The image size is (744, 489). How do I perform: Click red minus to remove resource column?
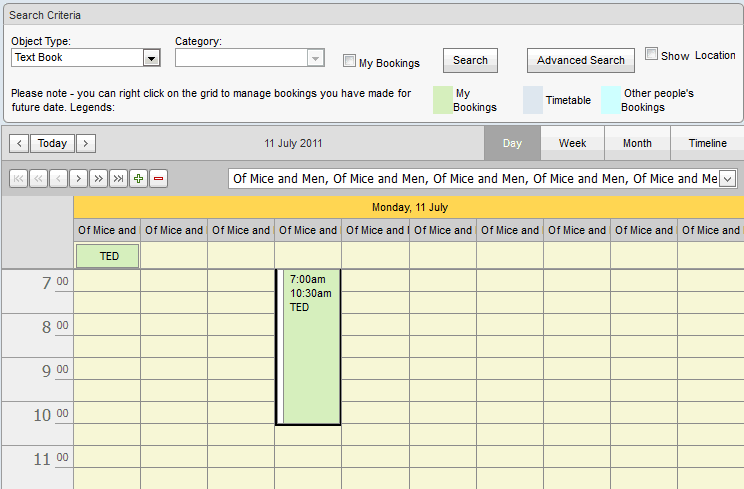point(158,179)
